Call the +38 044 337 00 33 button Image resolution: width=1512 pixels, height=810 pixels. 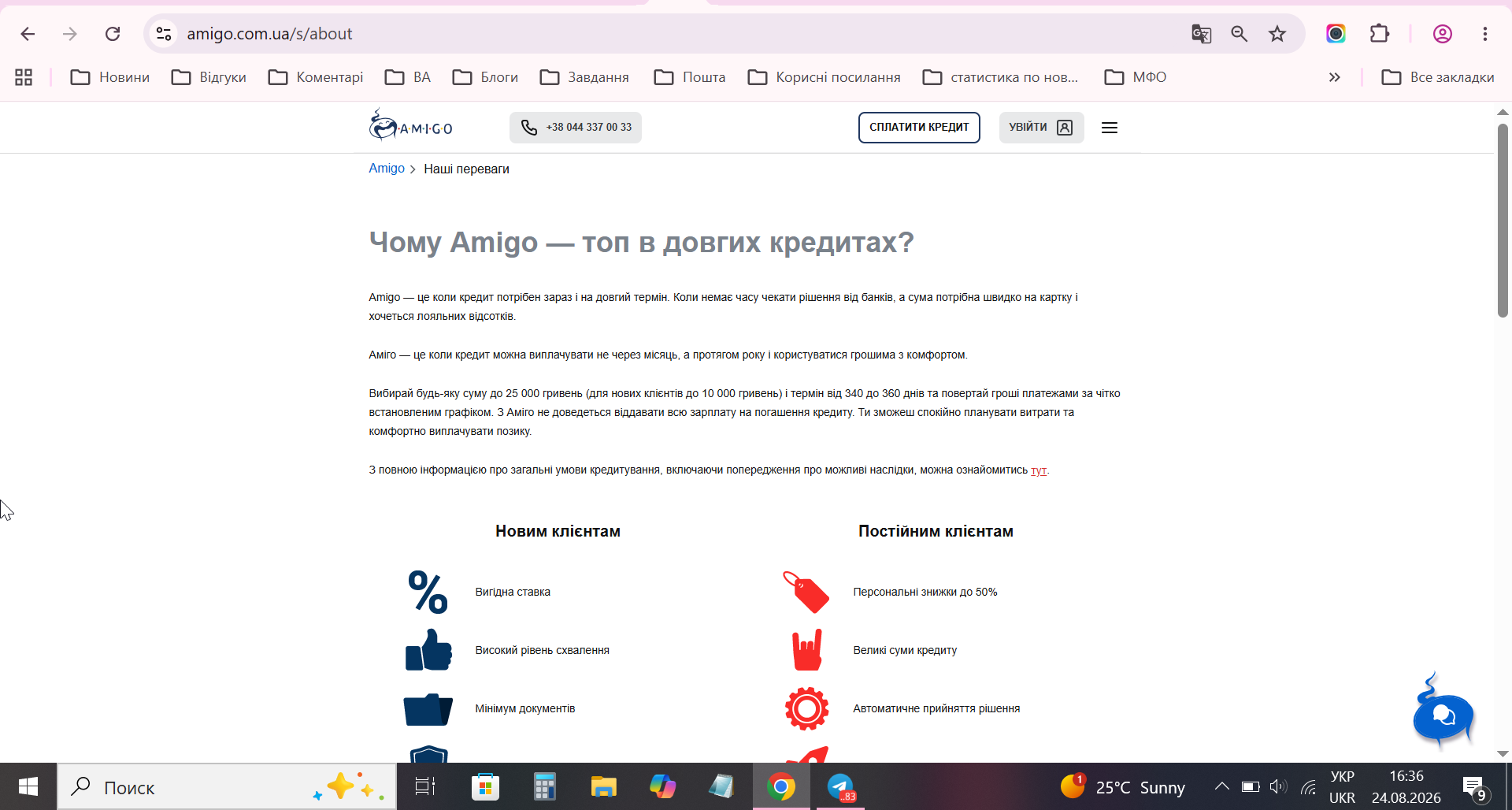[x=576, y=128]
